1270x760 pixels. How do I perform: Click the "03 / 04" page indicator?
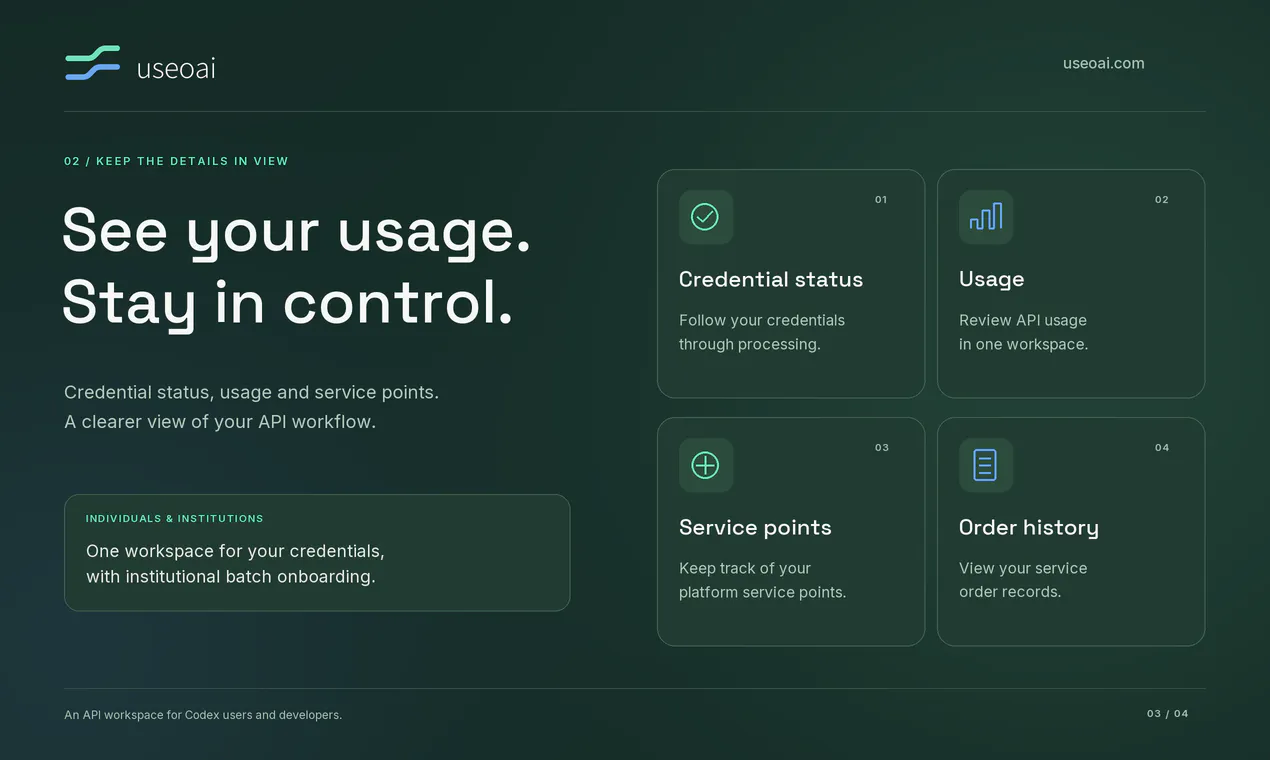point(1168,714)
